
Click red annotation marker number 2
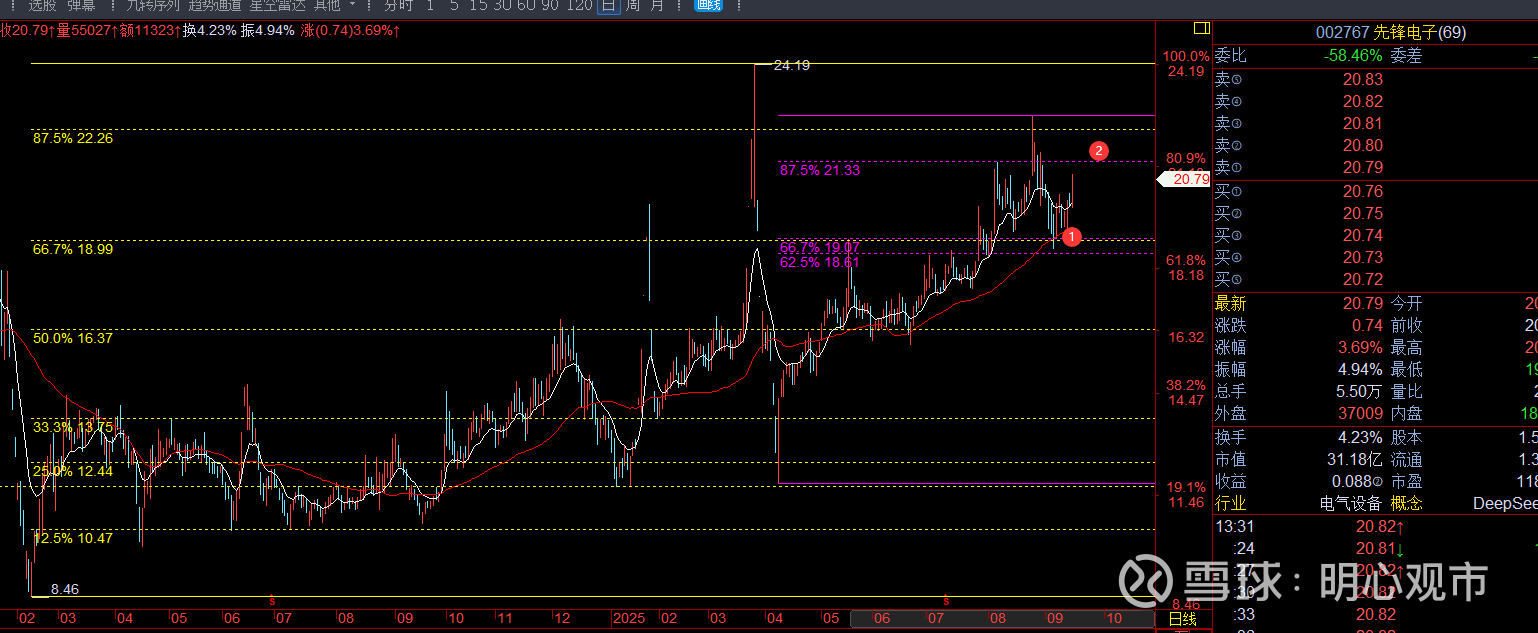pyautogui.click(x=1098, y=151)
